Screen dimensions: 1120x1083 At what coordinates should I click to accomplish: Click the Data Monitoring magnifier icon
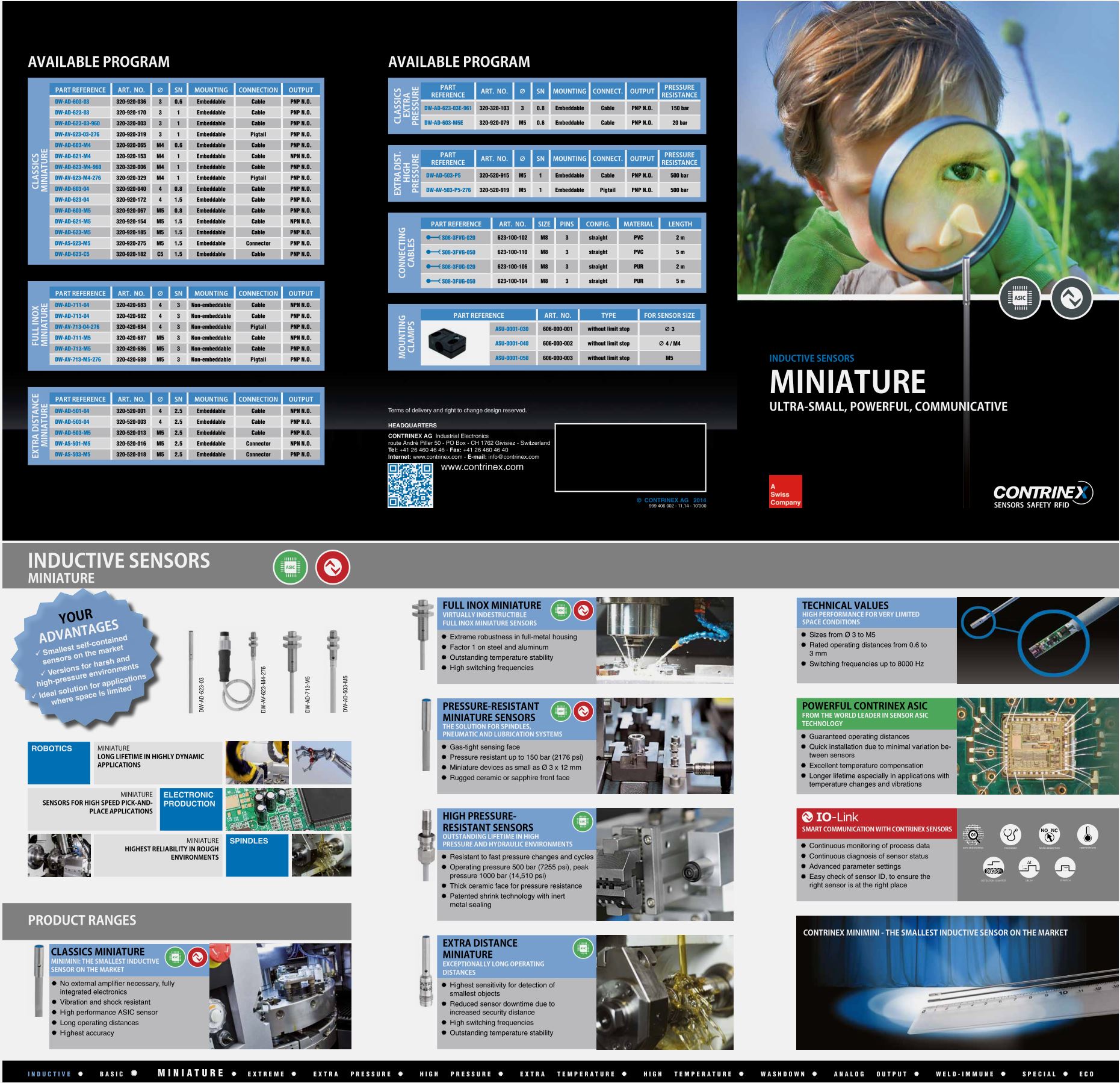[x=973, y=834]
